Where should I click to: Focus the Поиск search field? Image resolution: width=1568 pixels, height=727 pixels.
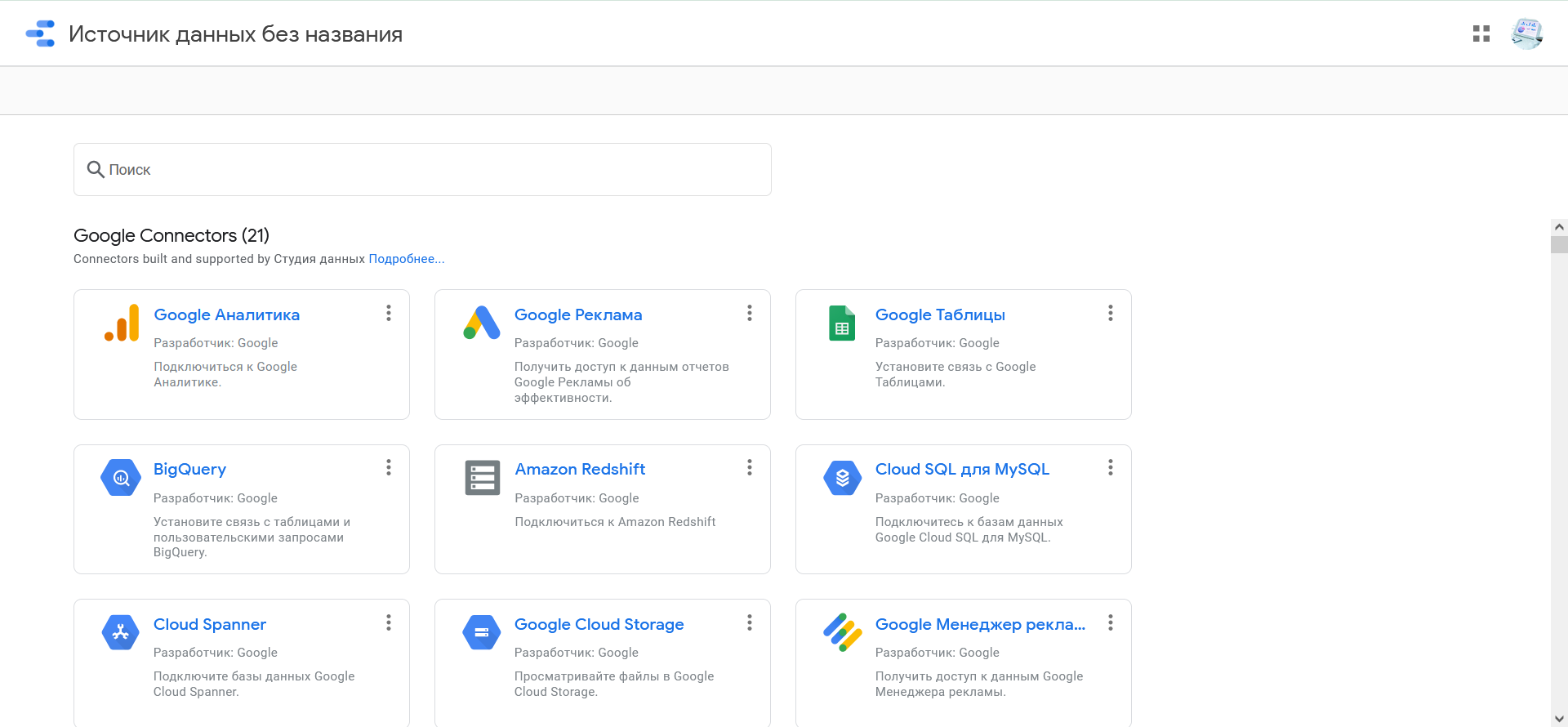(422, 169)
